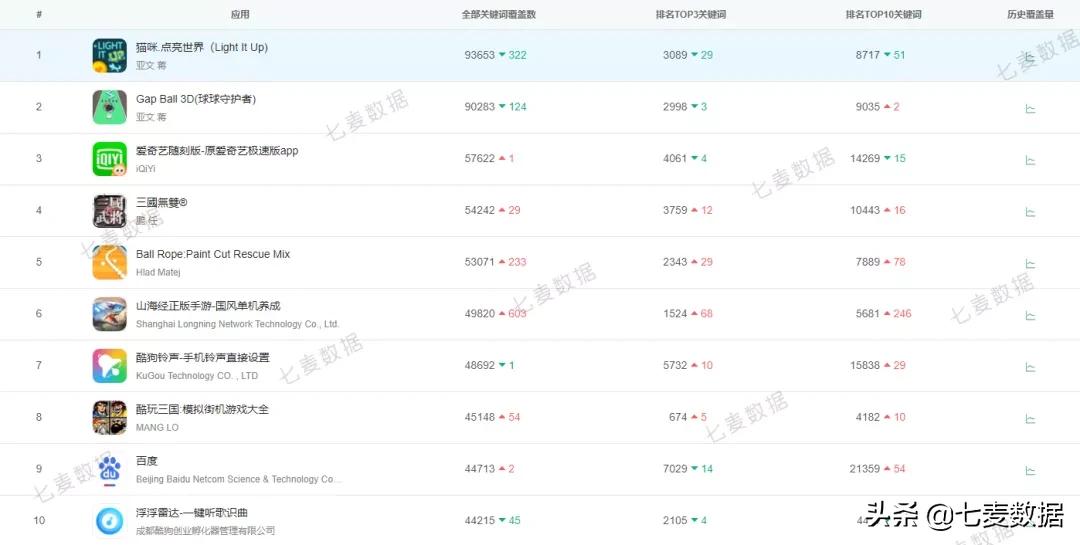1080x545 pixels.
Task: Open 山海经正版手游-国风单机养成 title link
Action: click(x=208, y=306)
